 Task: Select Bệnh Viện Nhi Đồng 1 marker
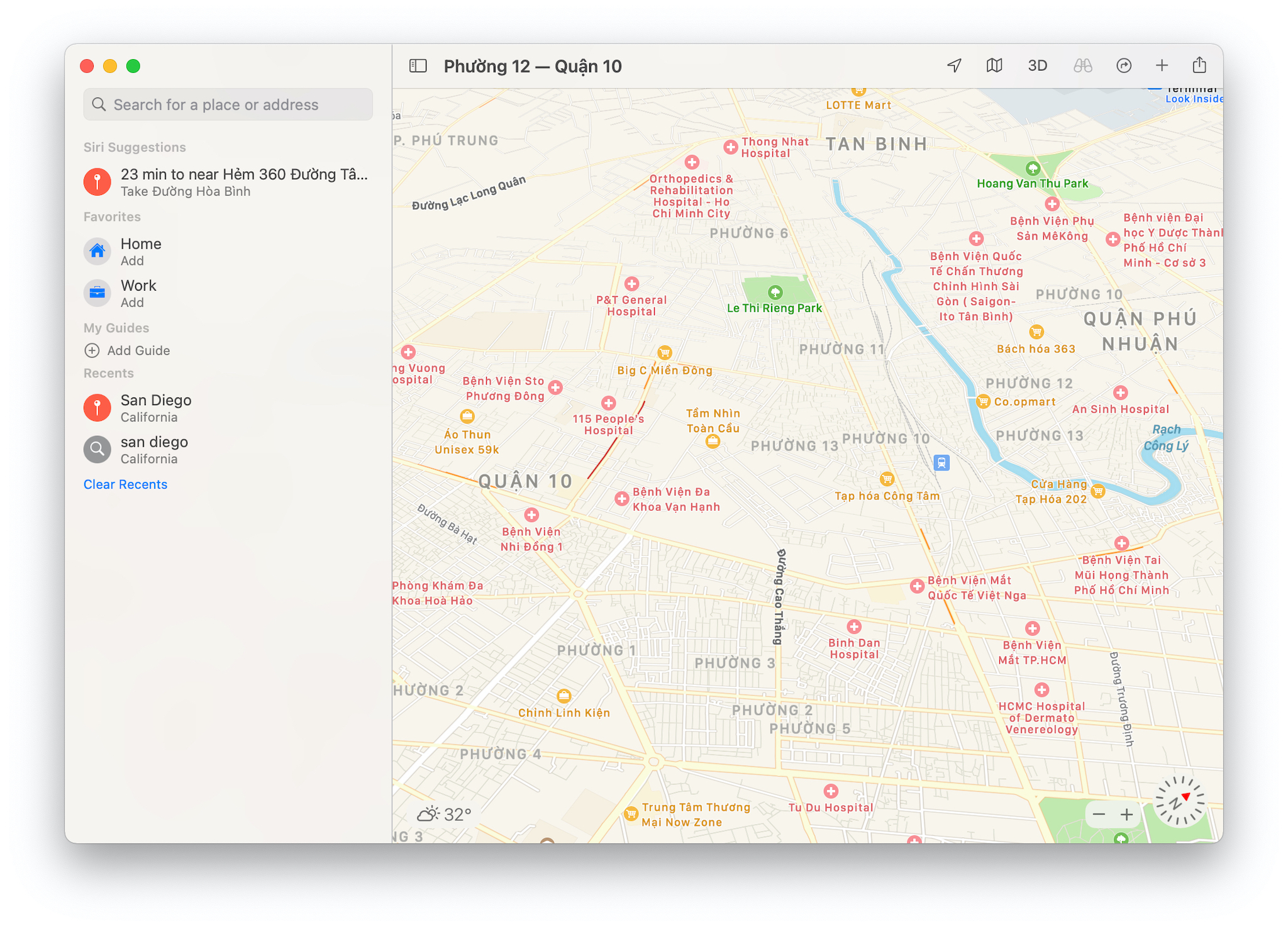[x=531, y=515]
